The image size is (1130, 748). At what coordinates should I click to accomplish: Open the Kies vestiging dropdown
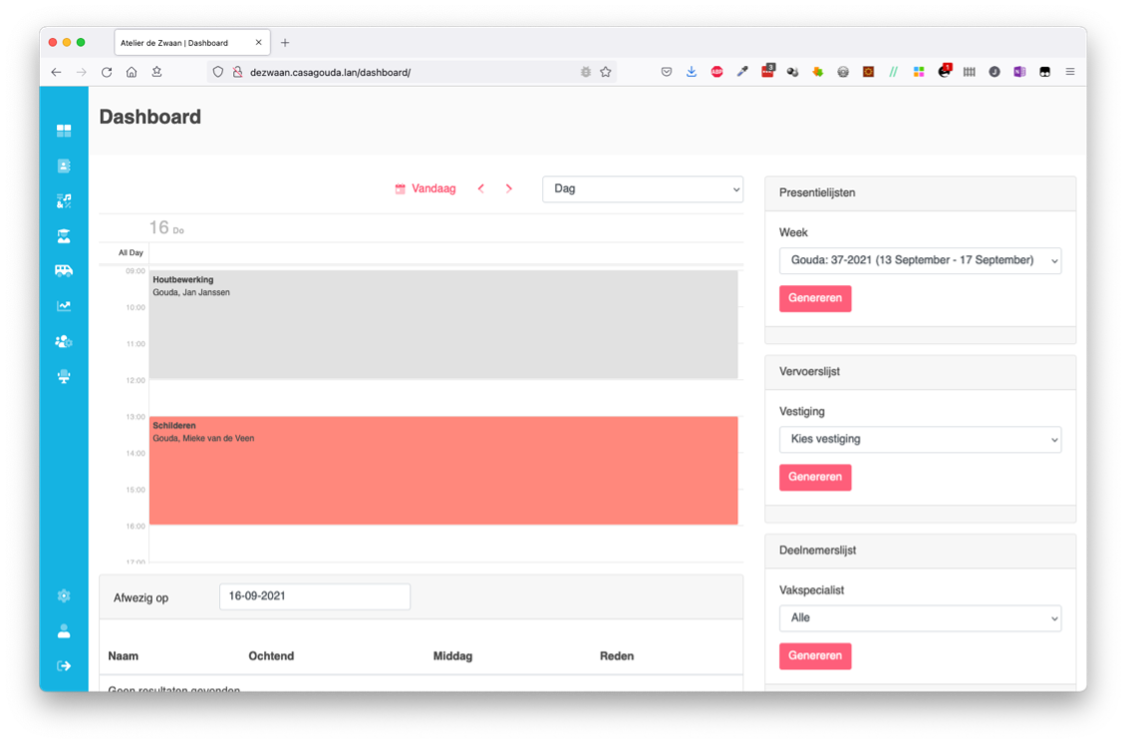919,440
